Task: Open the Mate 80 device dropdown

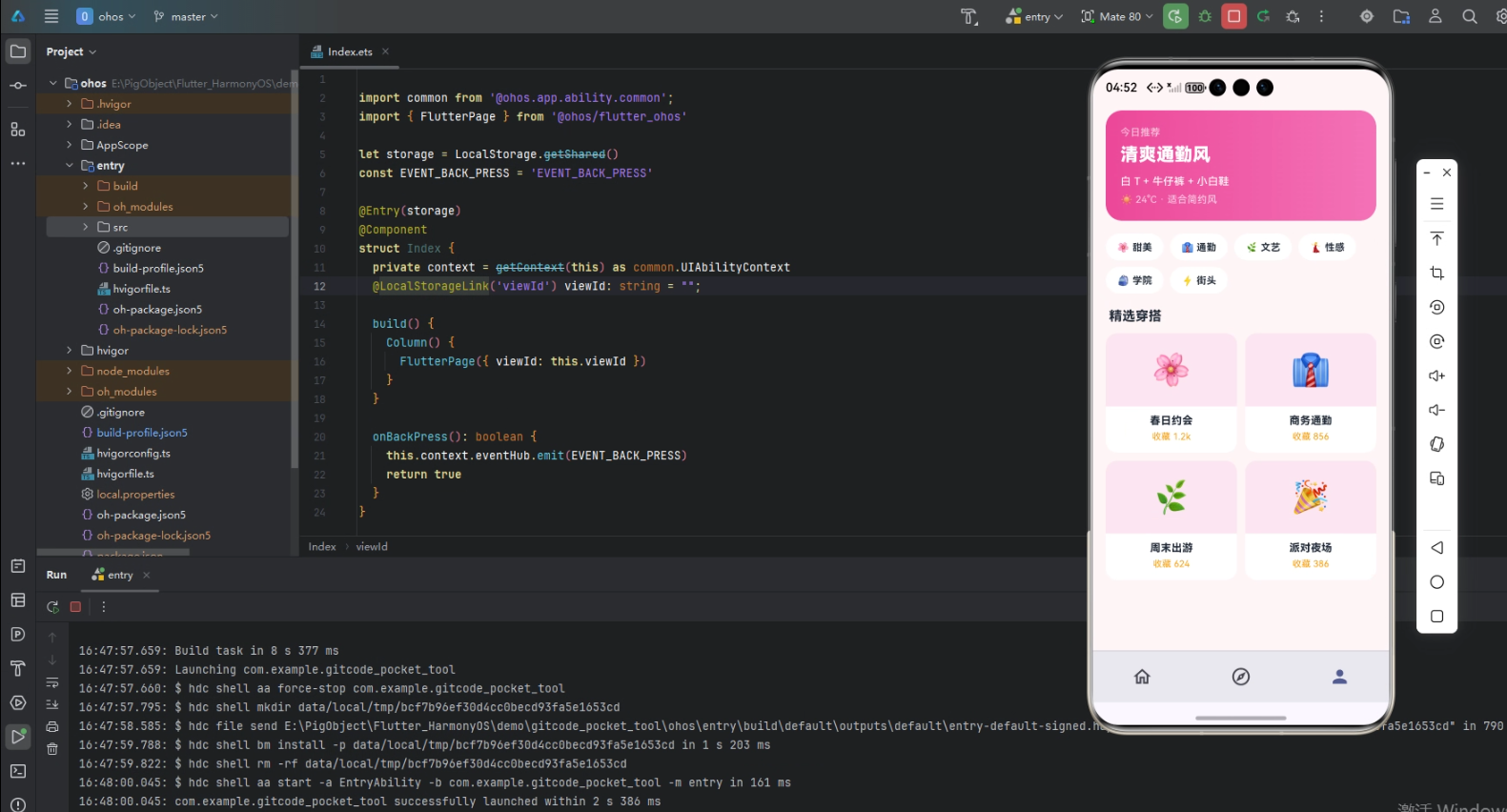Action: click(1117, 16)
